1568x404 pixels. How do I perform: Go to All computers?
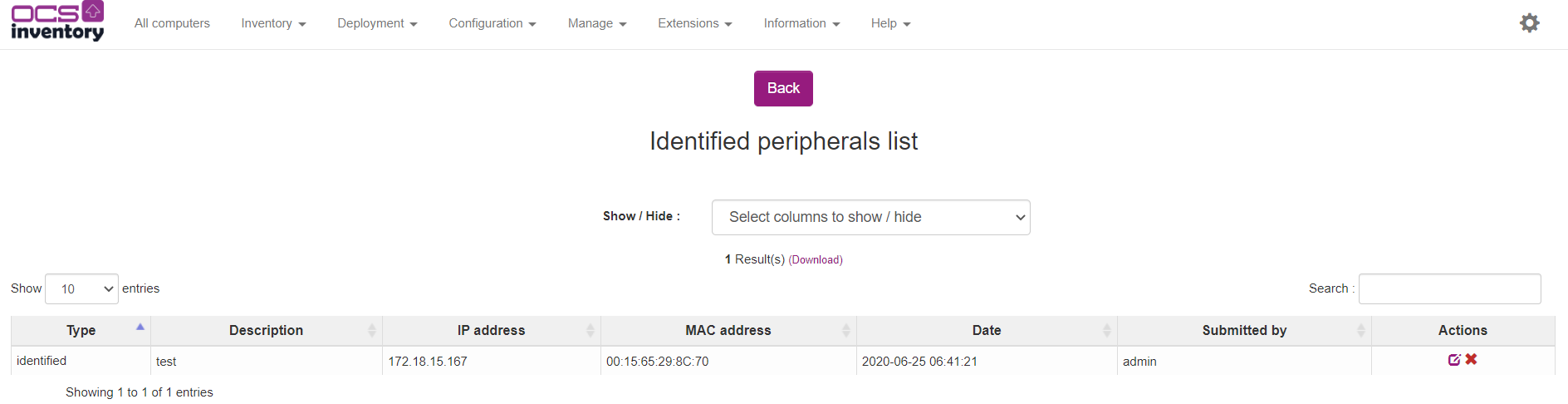pos(172,23)
